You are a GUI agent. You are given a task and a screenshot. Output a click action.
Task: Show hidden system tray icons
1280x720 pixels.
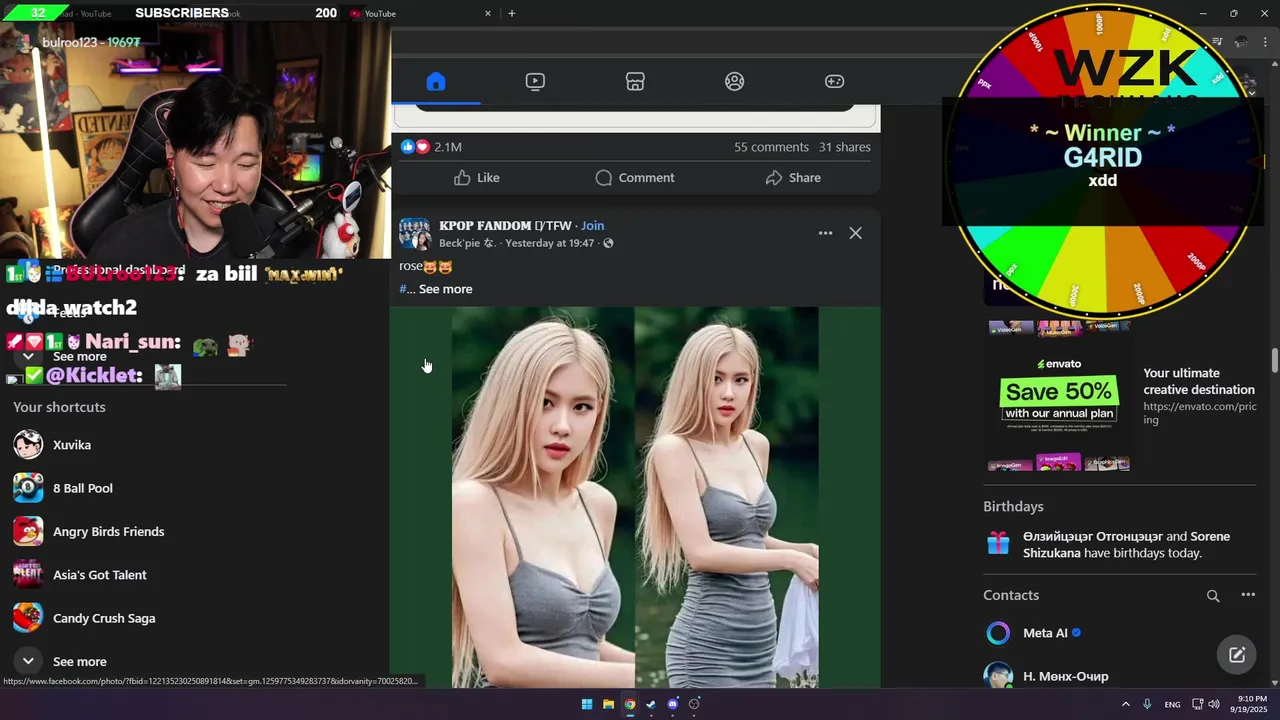click(1126, 704)
